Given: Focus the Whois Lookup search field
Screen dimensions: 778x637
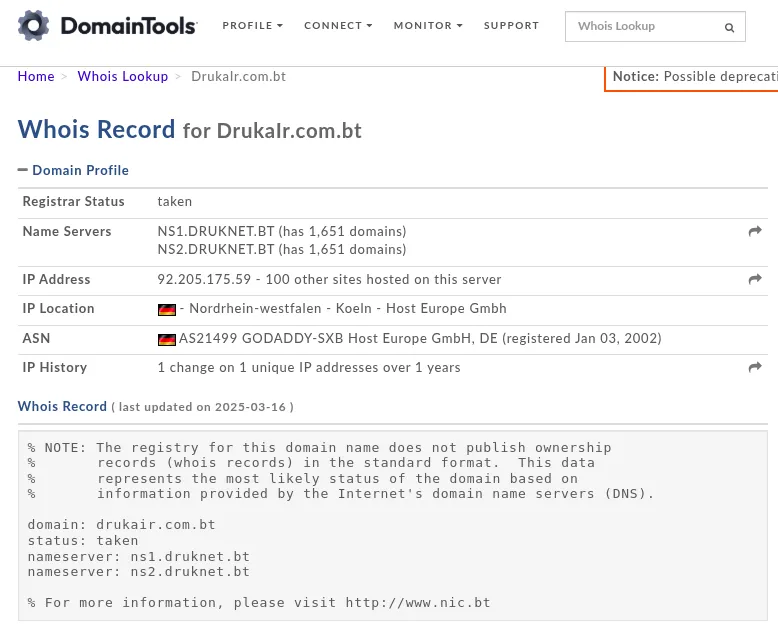Looking at the screenshot, I should pos(655,26).
